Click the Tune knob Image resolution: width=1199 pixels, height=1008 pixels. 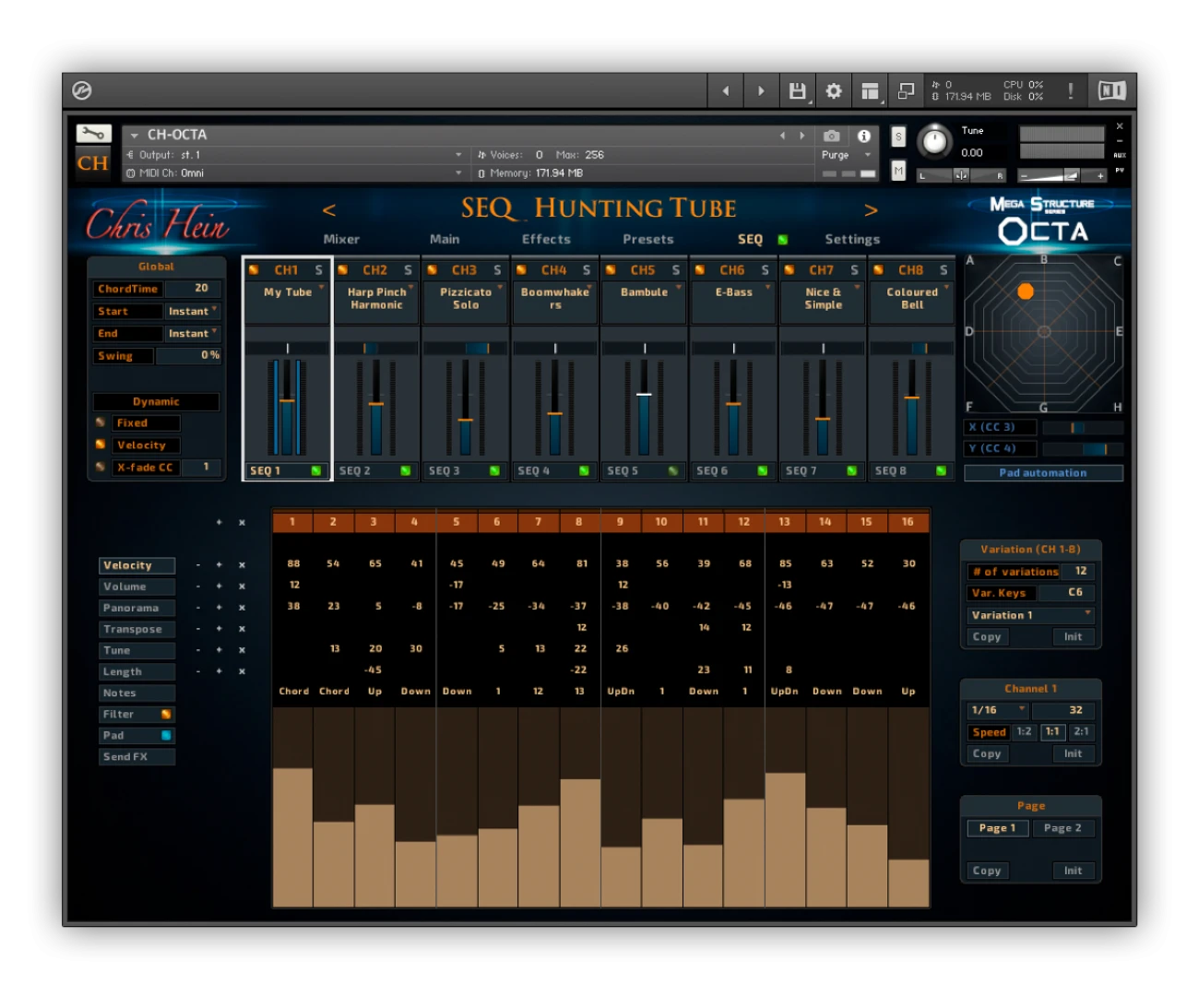click(x=934, y=140)
